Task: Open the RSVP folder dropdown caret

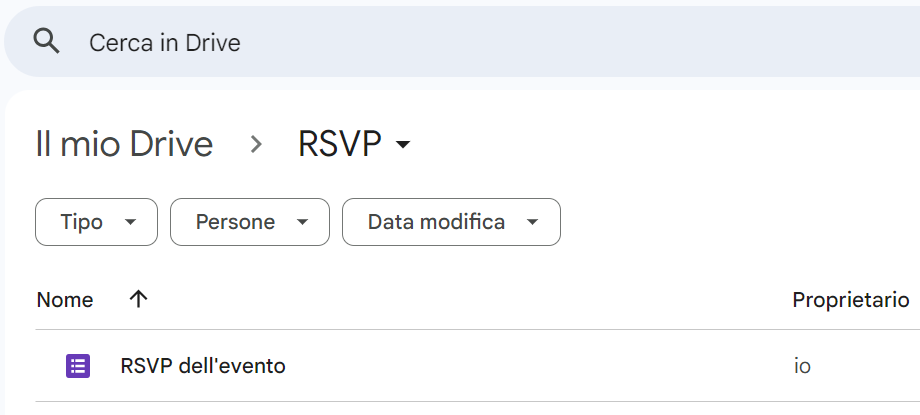Action: 403,145
